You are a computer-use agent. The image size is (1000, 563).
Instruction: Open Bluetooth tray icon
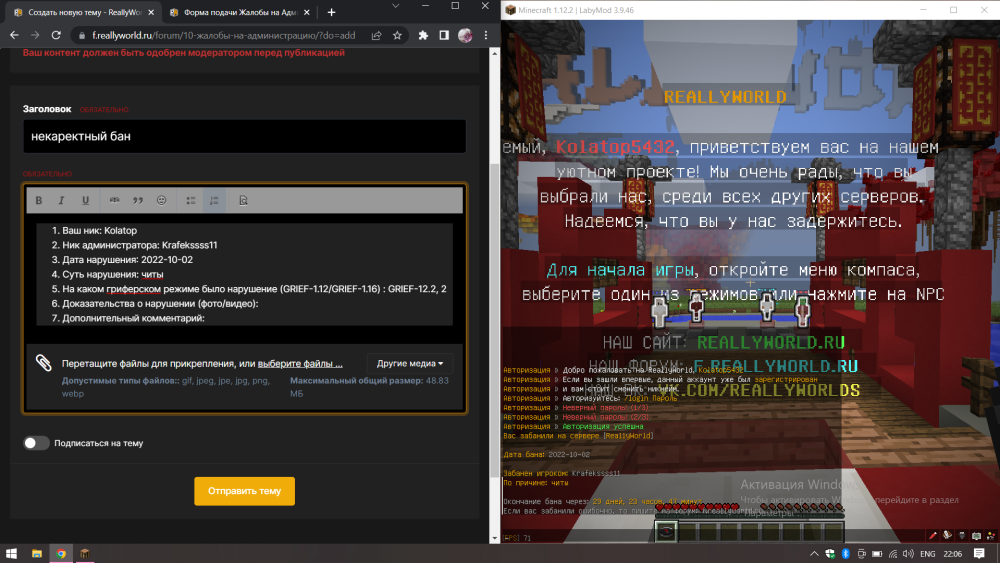pyautogui.click(x=846, y=553)
